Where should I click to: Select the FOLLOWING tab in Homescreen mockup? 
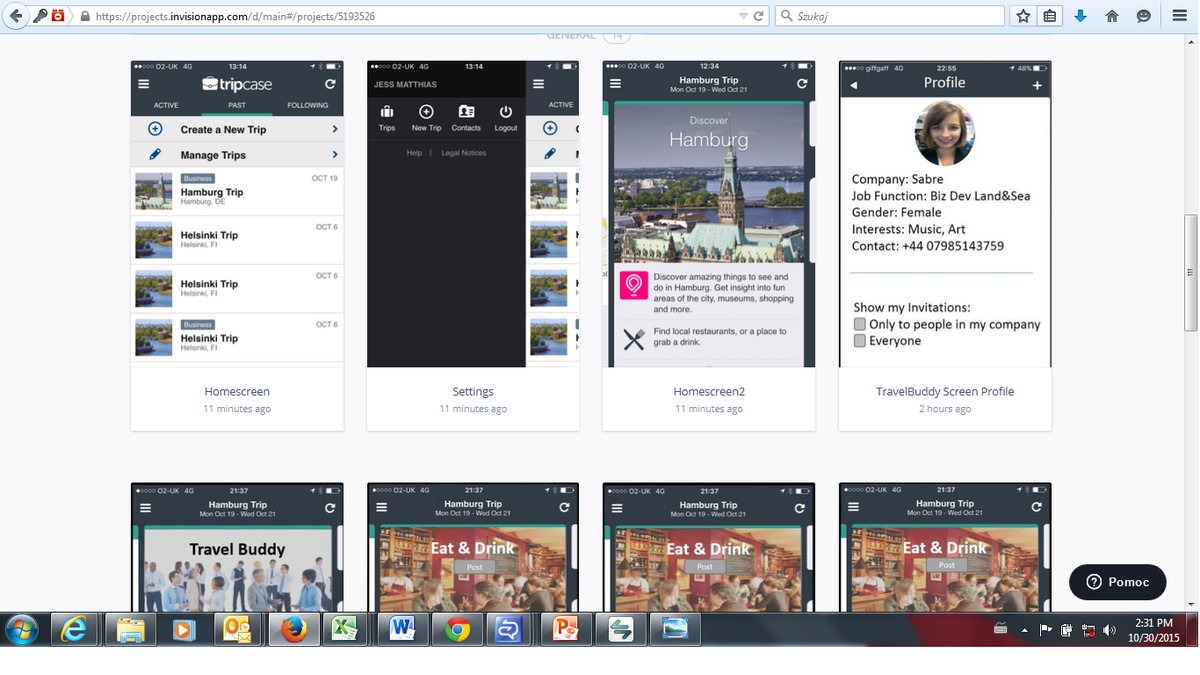(x=307, y=105)
